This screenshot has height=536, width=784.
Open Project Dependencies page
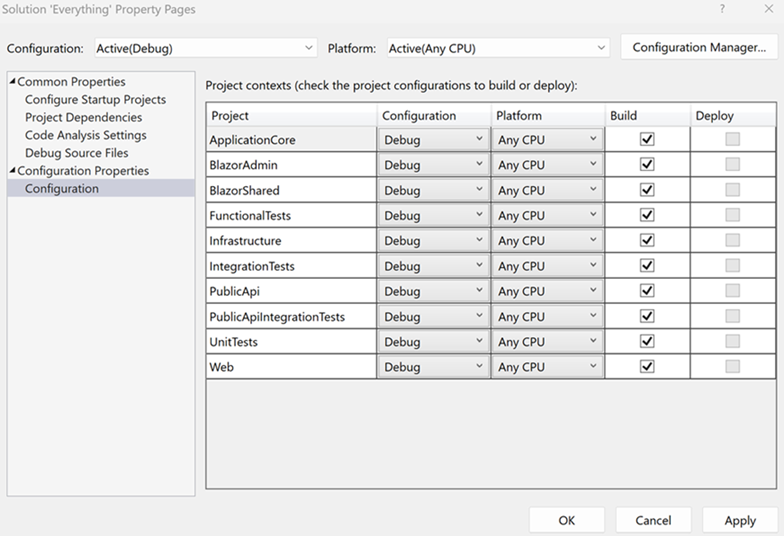[x=83, y=118]
